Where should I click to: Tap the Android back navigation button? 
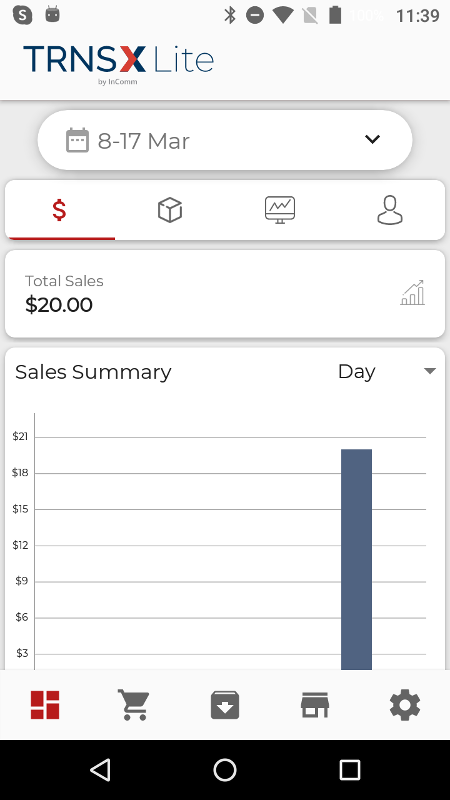pyautogui.click(x=101, y=770)
